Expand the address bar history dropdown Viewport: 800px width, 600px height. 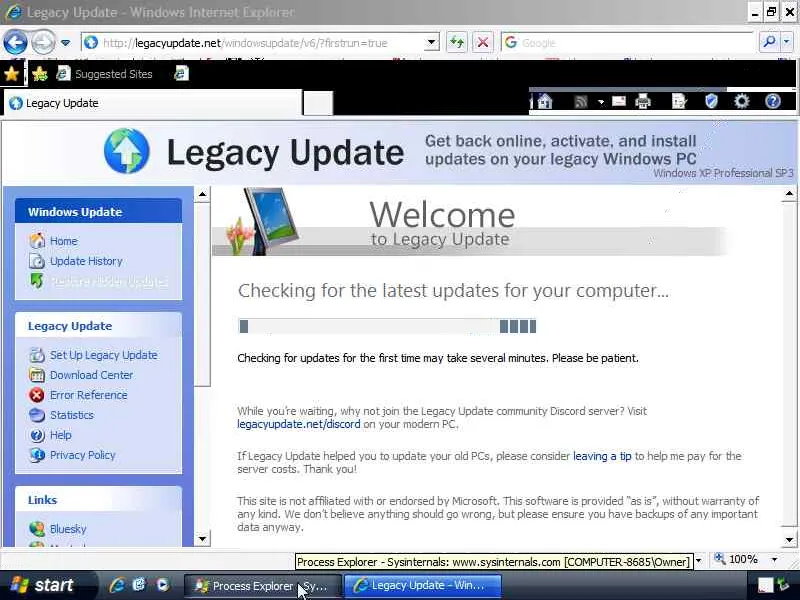click(x=432, y=43)
